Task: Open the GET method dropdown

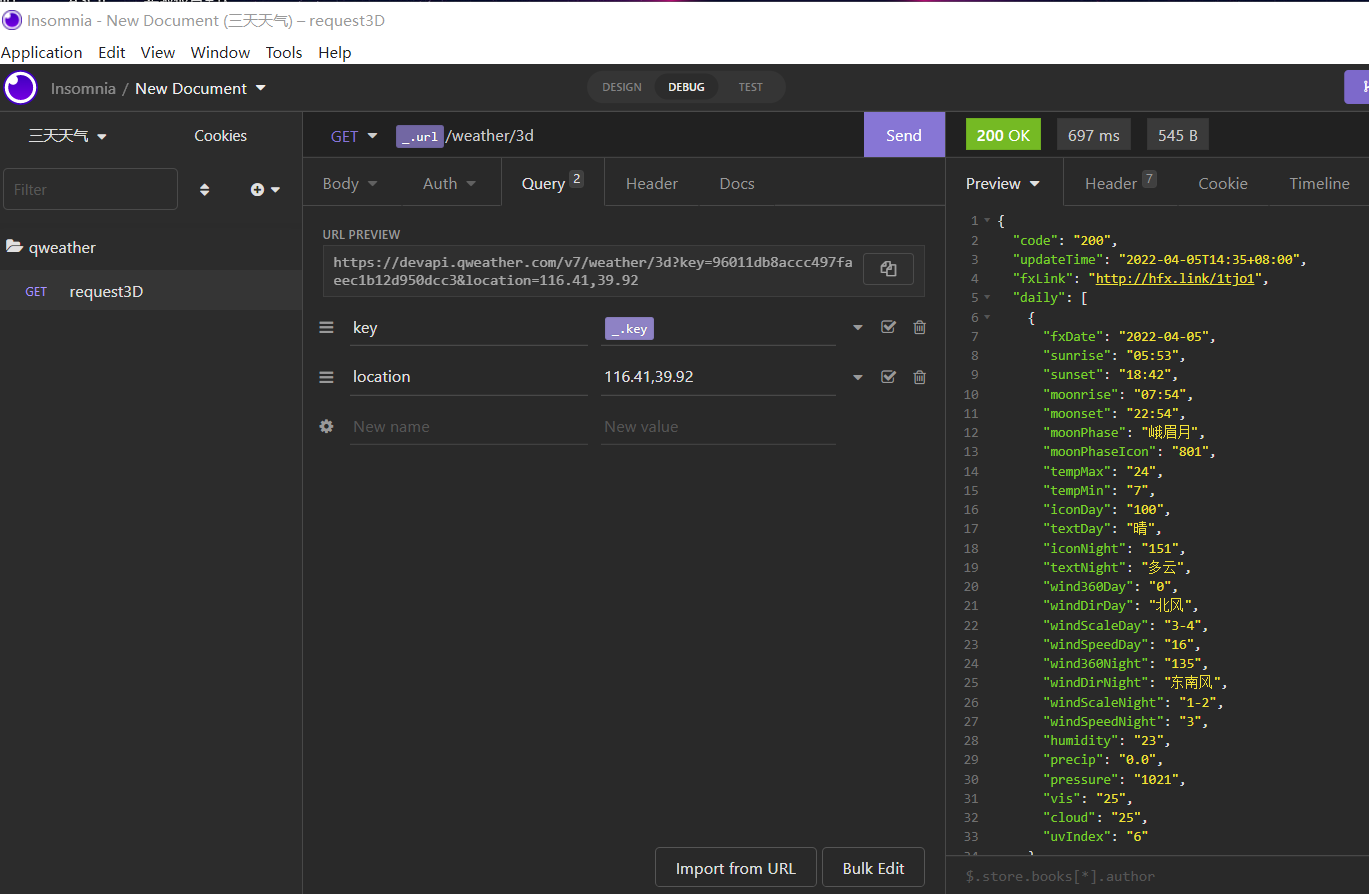Action: coord(355,136)
